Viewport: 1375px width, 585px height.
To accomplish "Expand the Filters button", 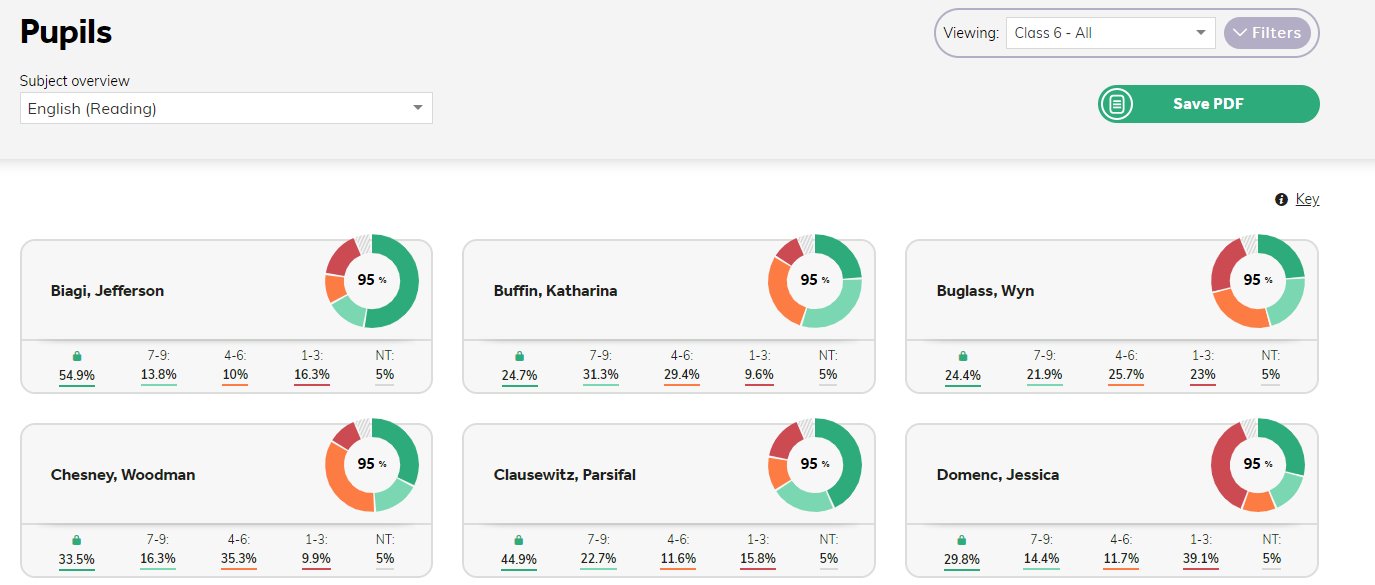I will click(1267, 33).
